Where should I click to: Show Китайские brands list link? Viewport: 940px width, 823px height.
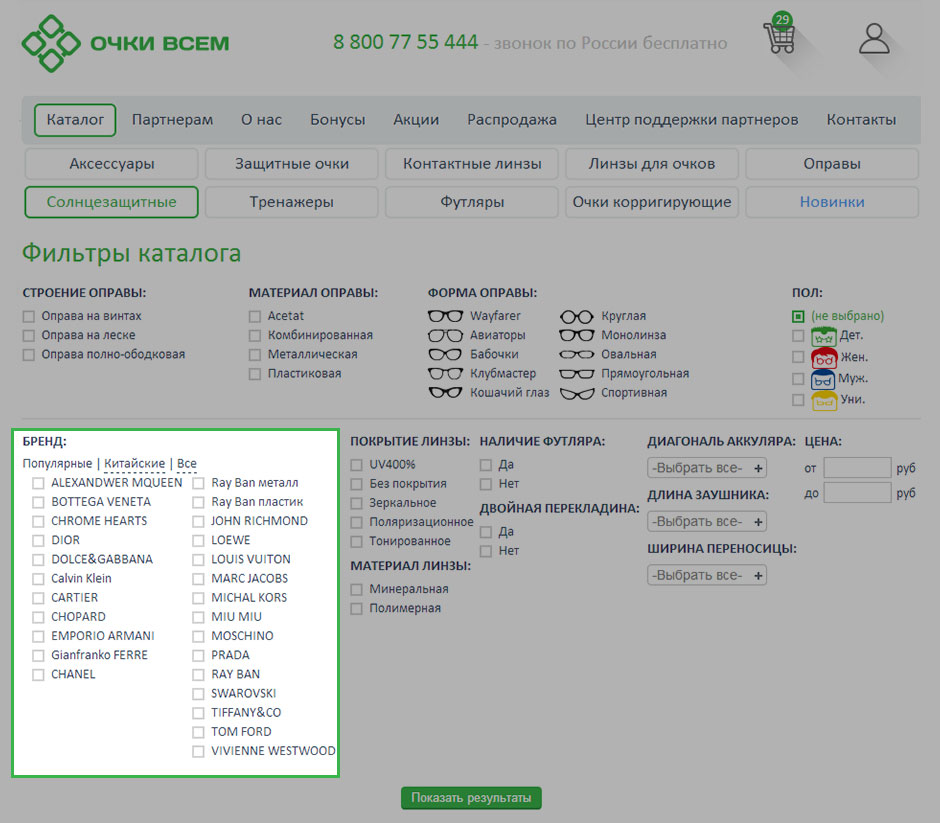point(135,464)
